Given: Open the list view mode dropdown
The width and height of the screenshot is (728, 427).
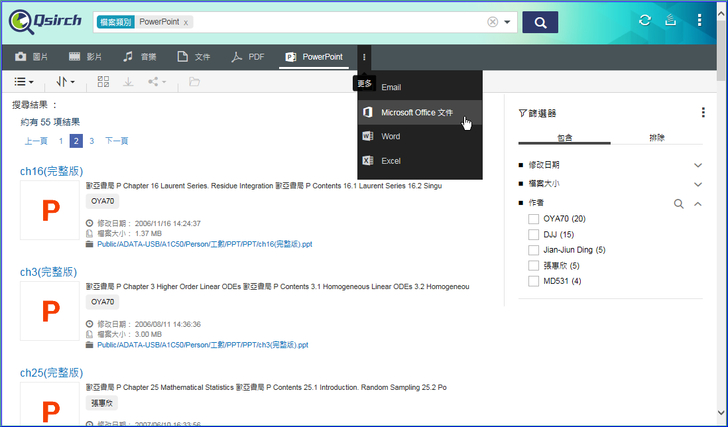Looking at the screenshot, I should [x=25, y=81].
